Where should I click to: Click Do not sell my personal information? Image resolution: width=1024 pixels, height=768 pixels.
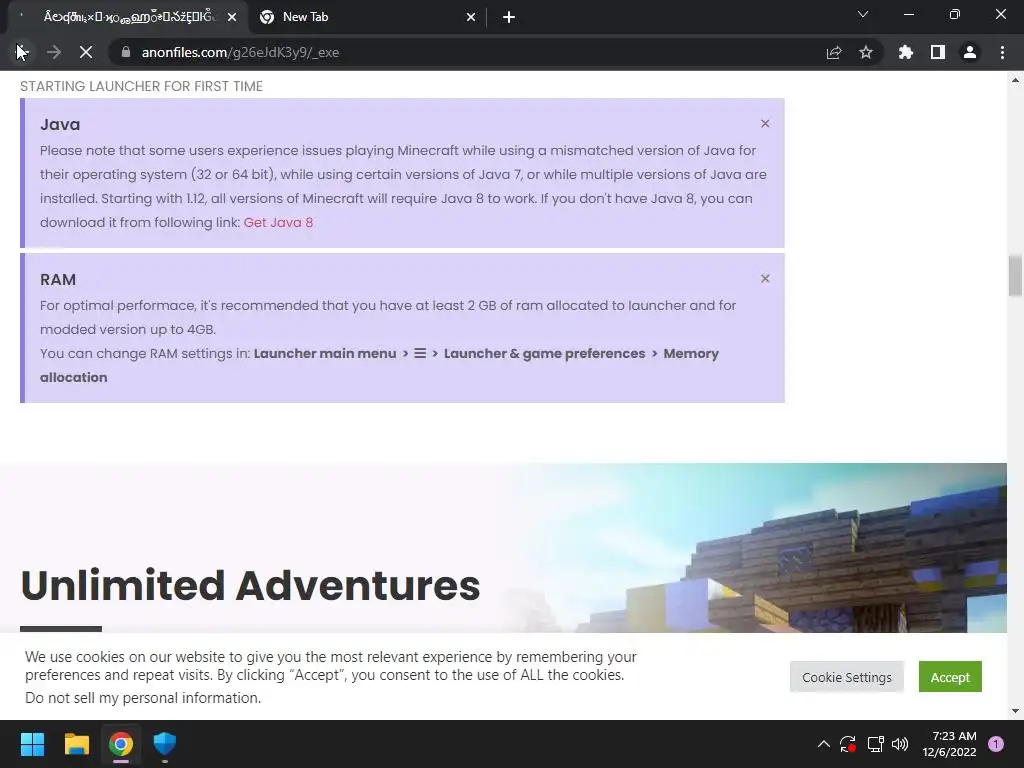143,698
